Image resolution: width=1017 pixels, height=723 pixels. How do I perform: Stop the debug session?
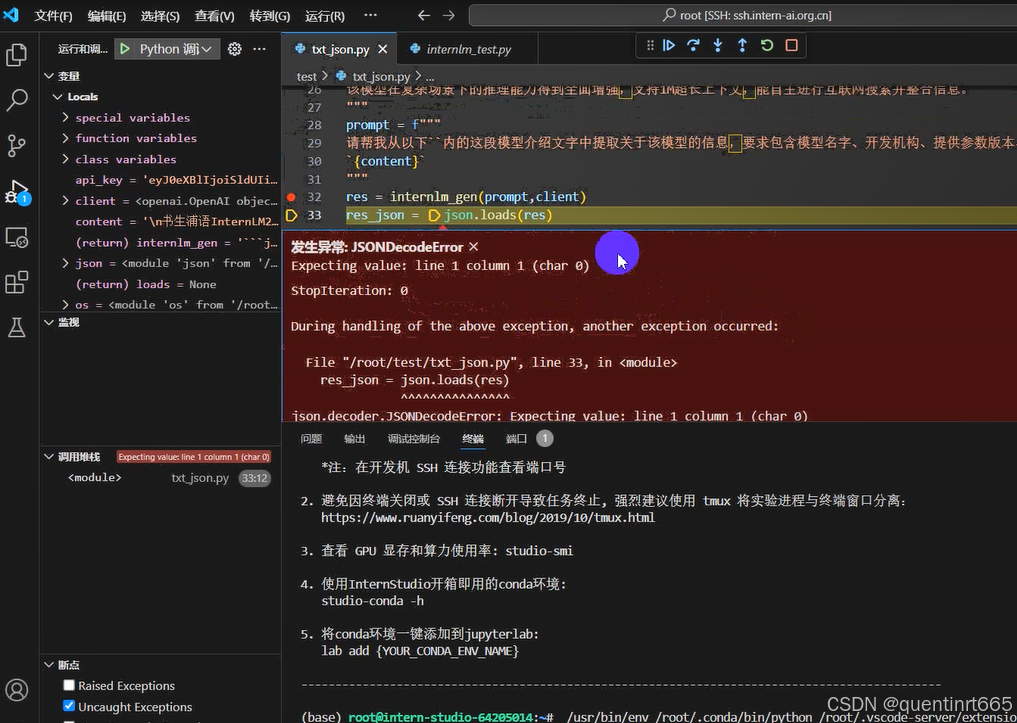pos(791,45)
